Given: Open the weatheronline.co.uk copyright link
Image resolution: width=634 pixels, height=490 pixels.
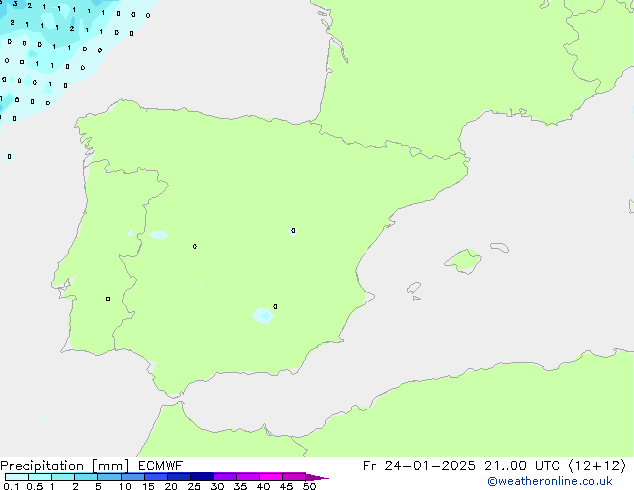Looking at the screenshot, I should pyautogui.click(x=550, y=481).
